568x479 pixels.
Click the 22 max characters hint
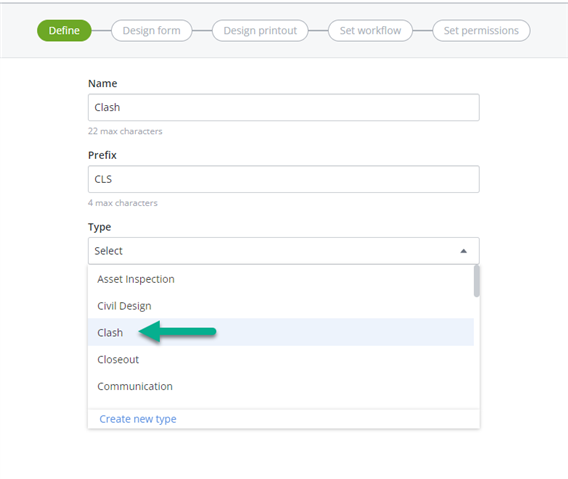click(x=125, y=131)
